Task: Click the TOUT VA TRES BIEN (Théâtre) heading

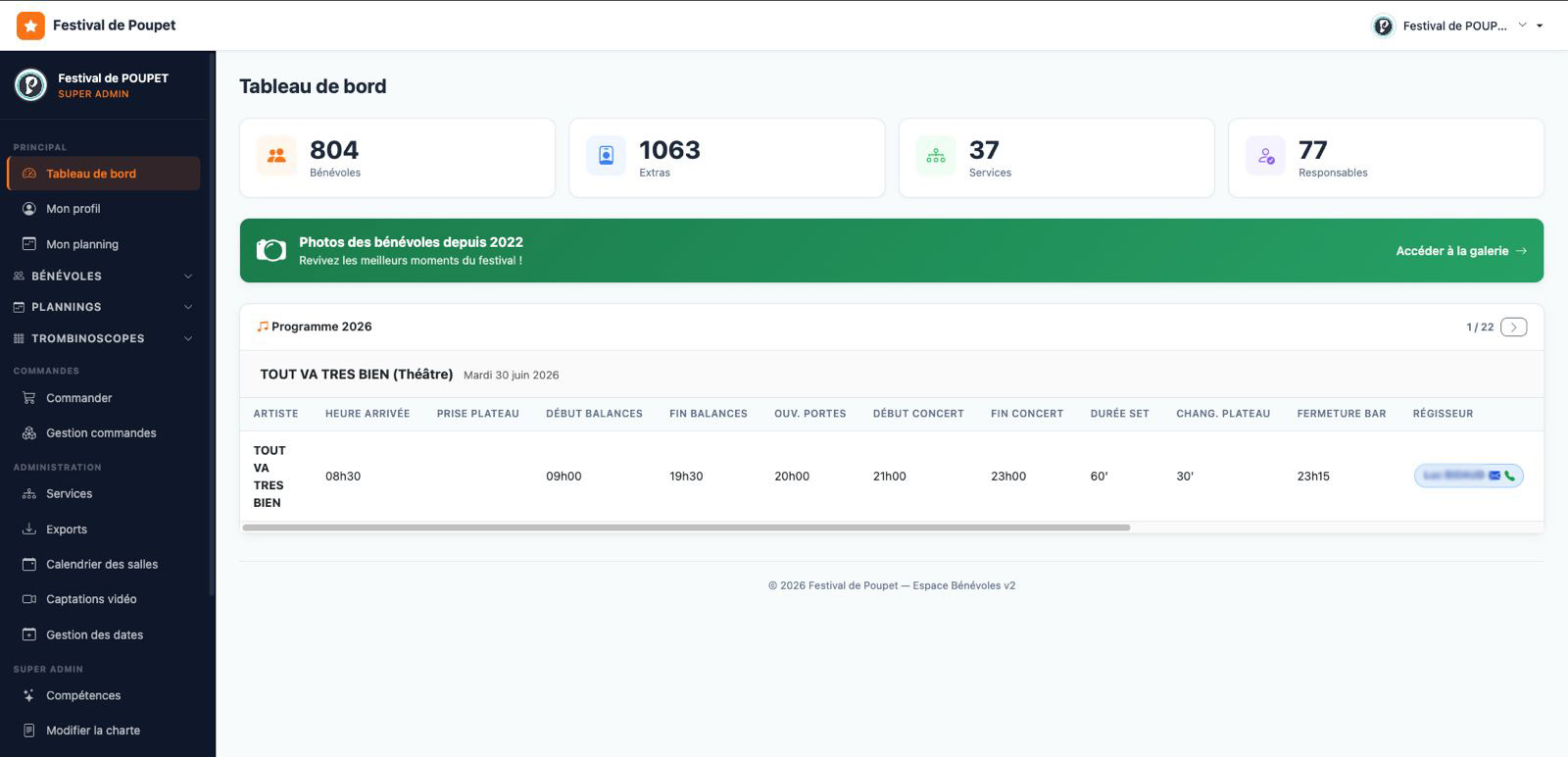Action: coord(356,375)
